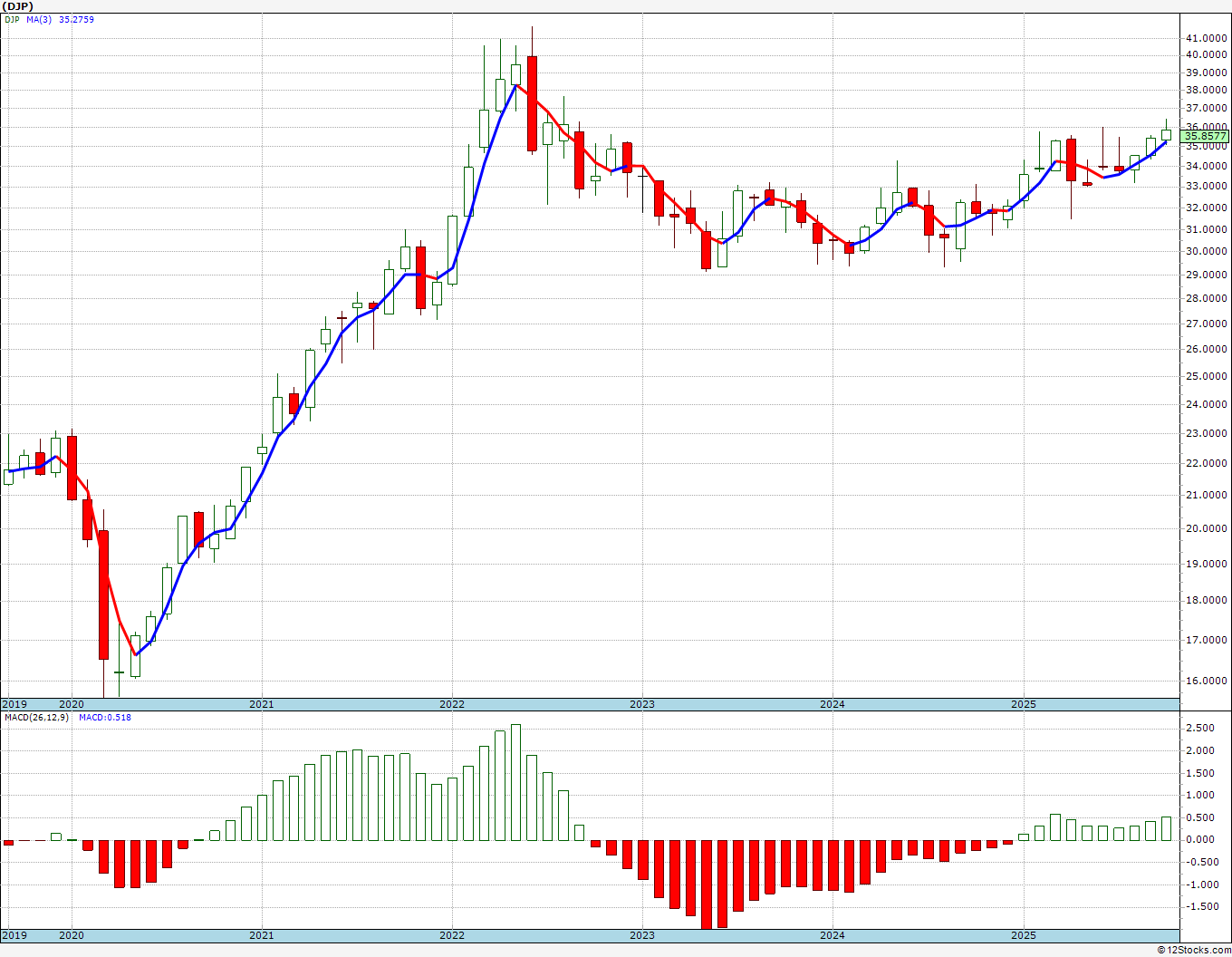Click the 41.0000 price axis label
1232x957 pixels.
point(1207,38)
